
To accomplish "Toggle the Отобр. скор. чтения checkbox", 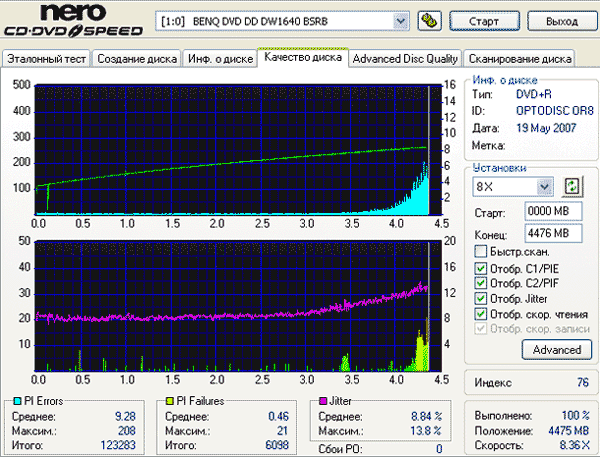I will 480,314.
